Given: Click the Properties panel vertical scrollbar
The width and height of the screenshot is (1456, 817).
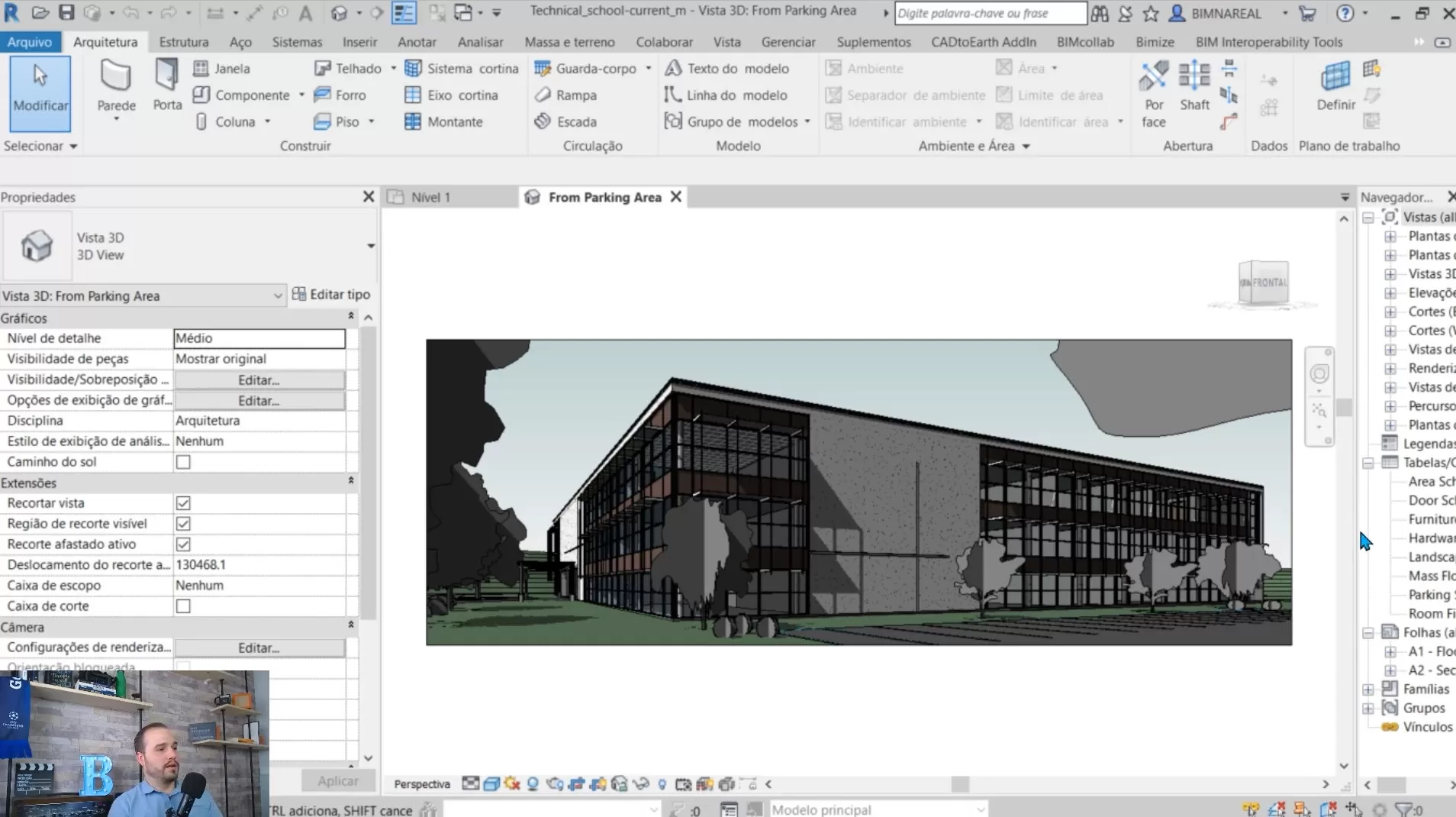Looking at the screenshot, I should point(368,473).
